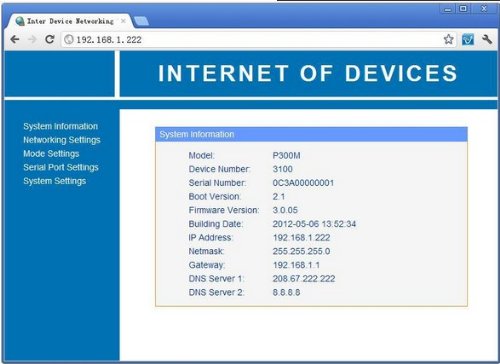Click the Boot Version: label
500x364 pixels.
215,197
